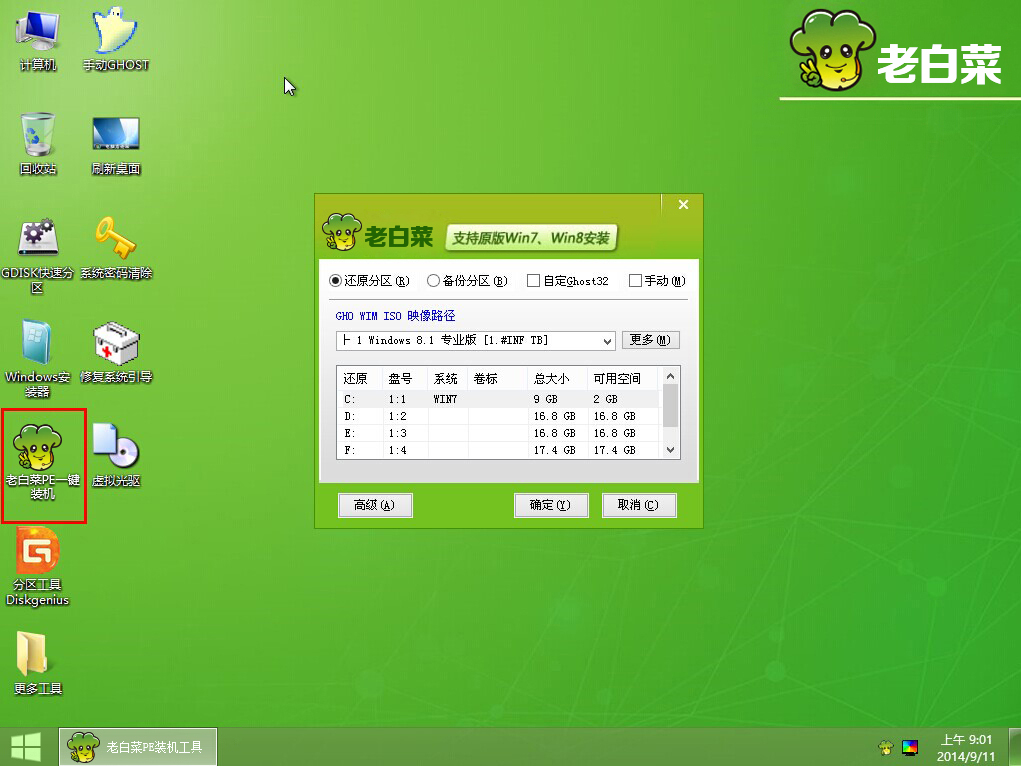Select the C: partition row
The width and height of the screenshot is (1021, 766).
499,399
